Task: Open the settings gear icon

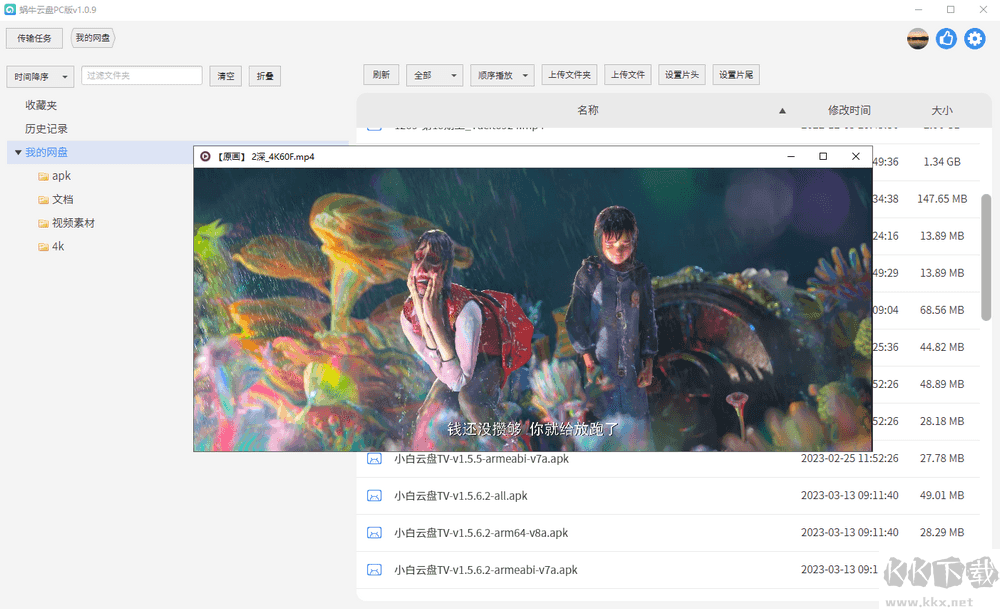Action: [974, 38]
